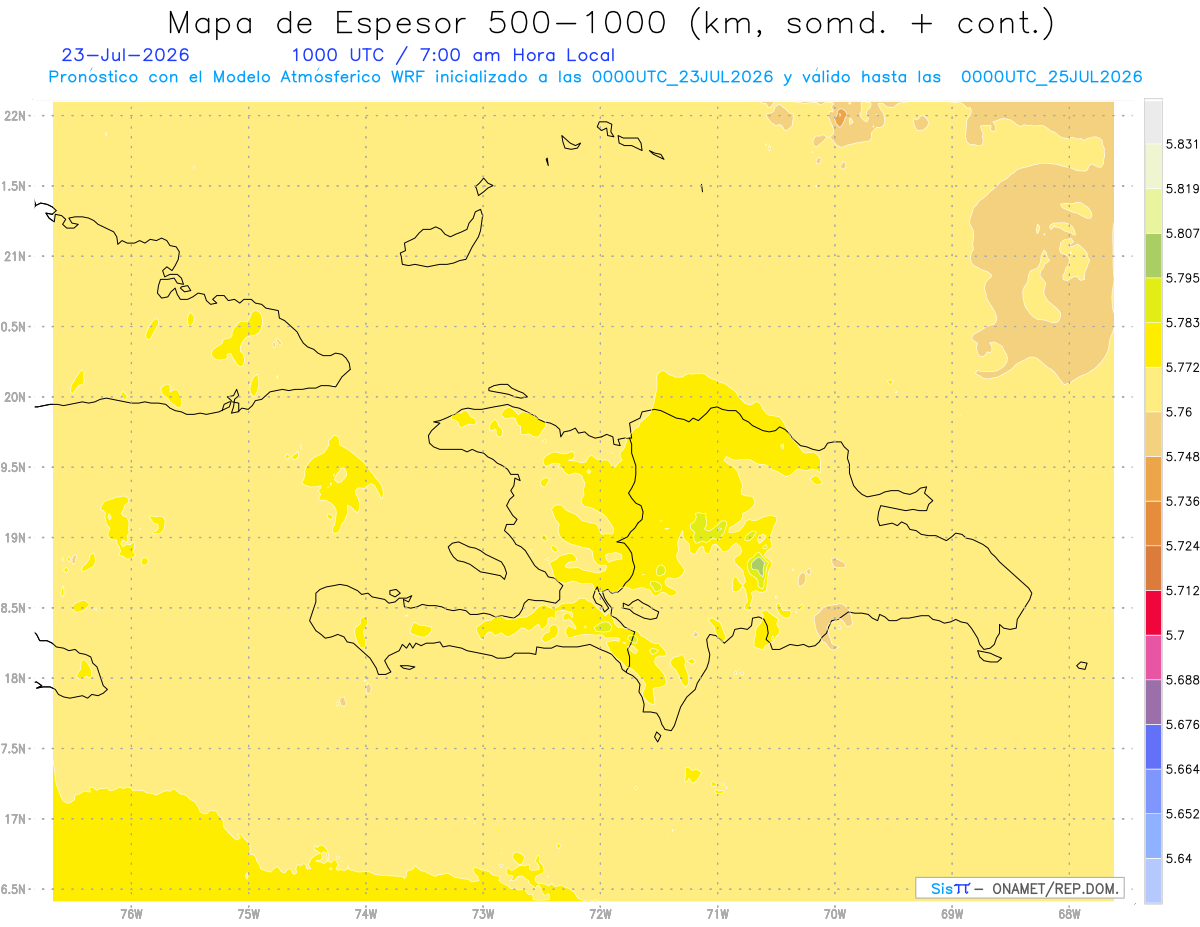1200x927 pixels.
Task: Click the purple swatch between 5.676 and 5.688
Action: point(1153,702)
